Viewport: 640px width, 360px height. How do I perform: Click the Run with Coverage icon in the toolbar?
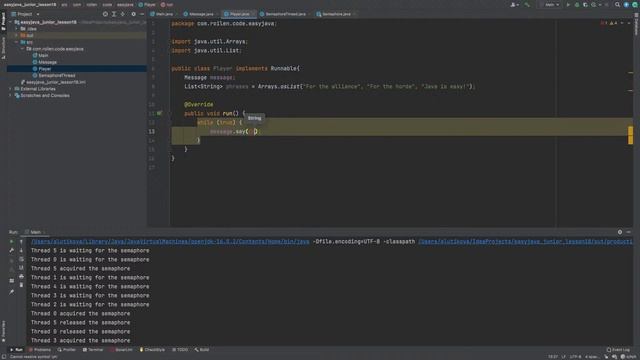pos(585,5)
